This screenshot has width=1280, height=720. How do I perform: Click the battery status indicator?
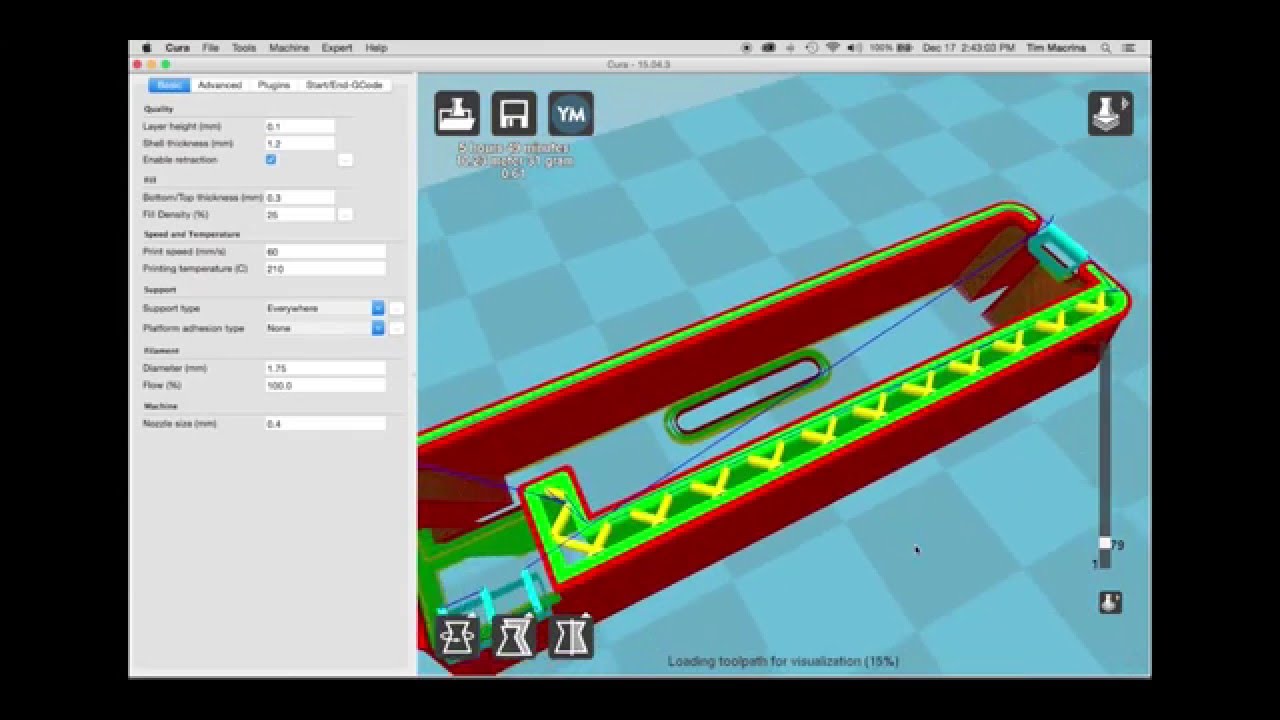(890, 48)
